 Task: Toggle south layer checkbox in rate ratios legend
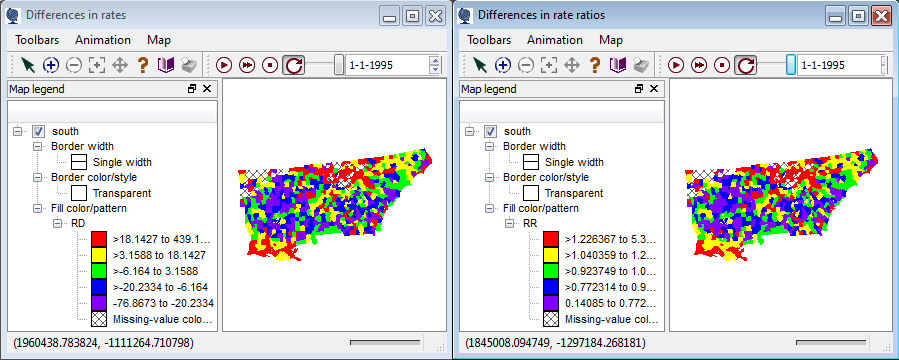490,131
